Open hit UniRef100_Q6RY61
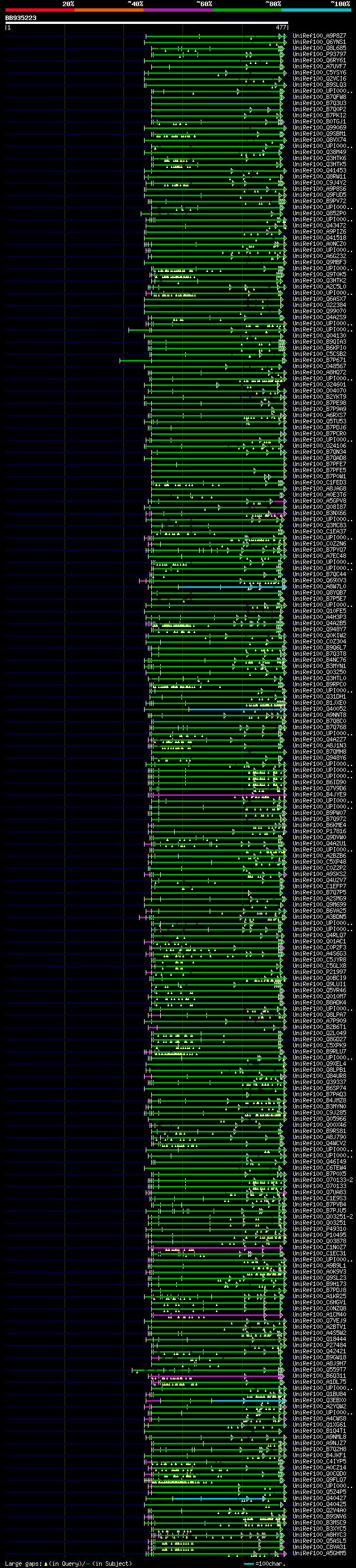This screenshot has width=356, height=1568. coord(319,60)
